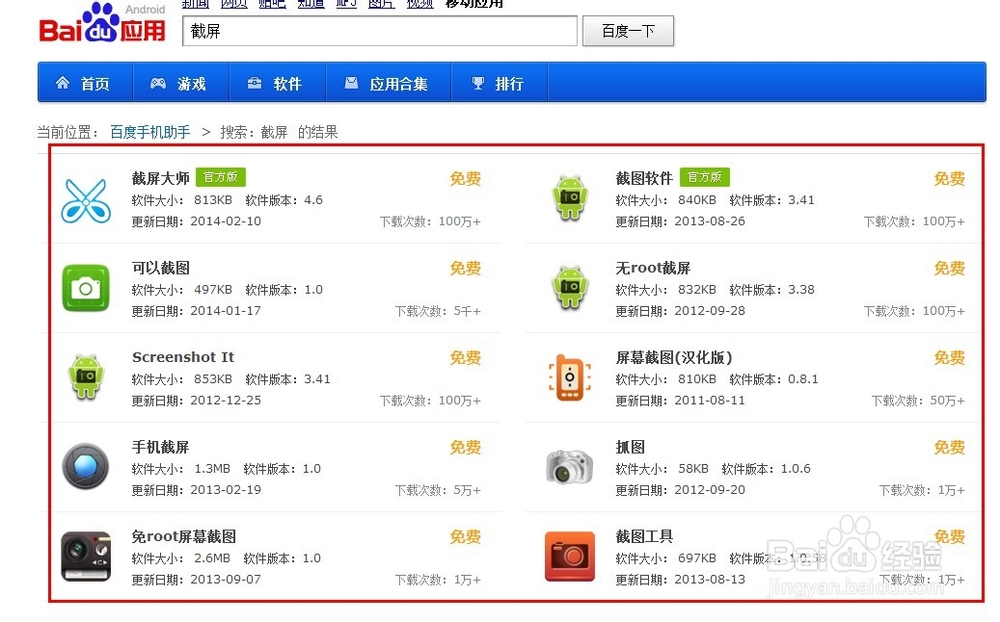1000x622 pixels.
Task: Open the 可以截图 app title
Action: 161,268
